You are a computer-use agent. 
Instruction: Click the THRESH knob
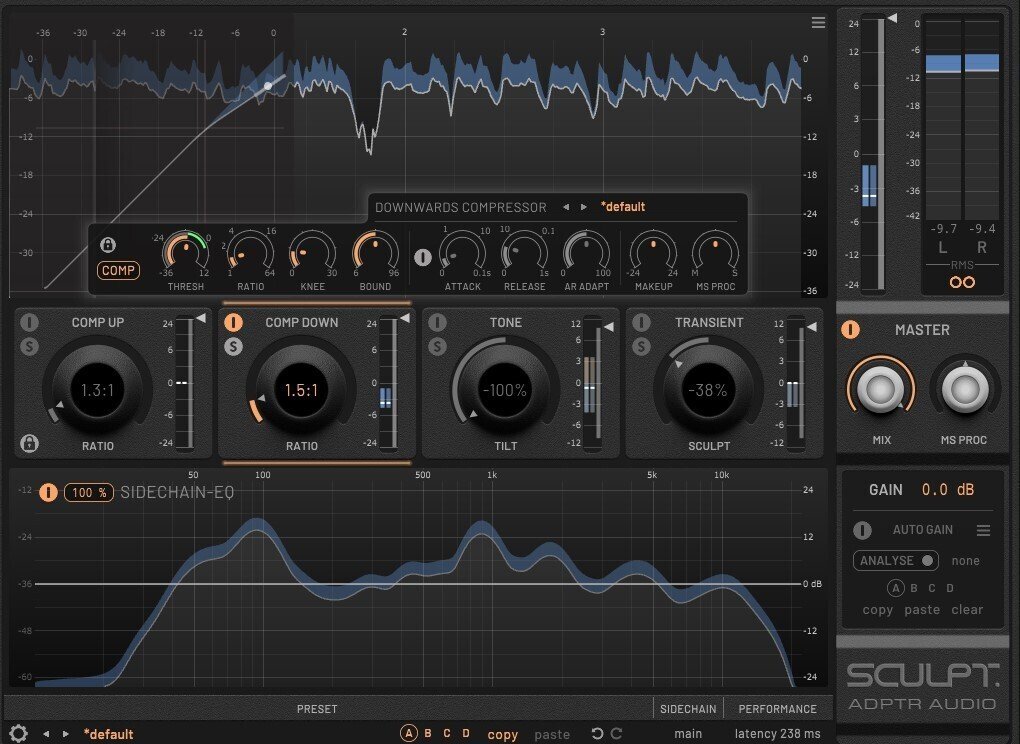point(185,254)
